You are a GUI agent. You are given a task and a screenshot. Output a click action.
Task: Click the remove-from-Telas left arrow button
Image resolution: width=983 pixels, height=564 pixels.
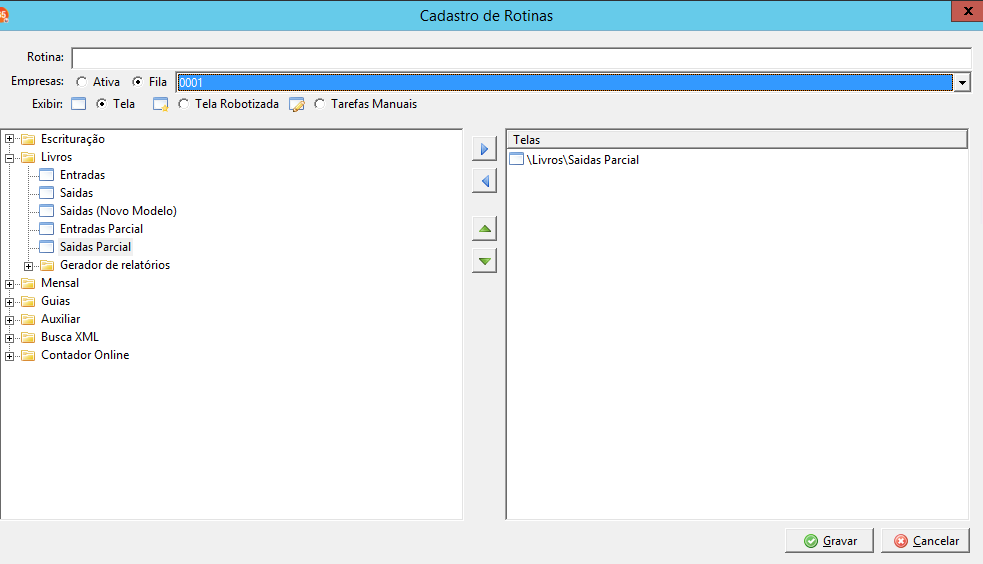[x=484, y=182]
